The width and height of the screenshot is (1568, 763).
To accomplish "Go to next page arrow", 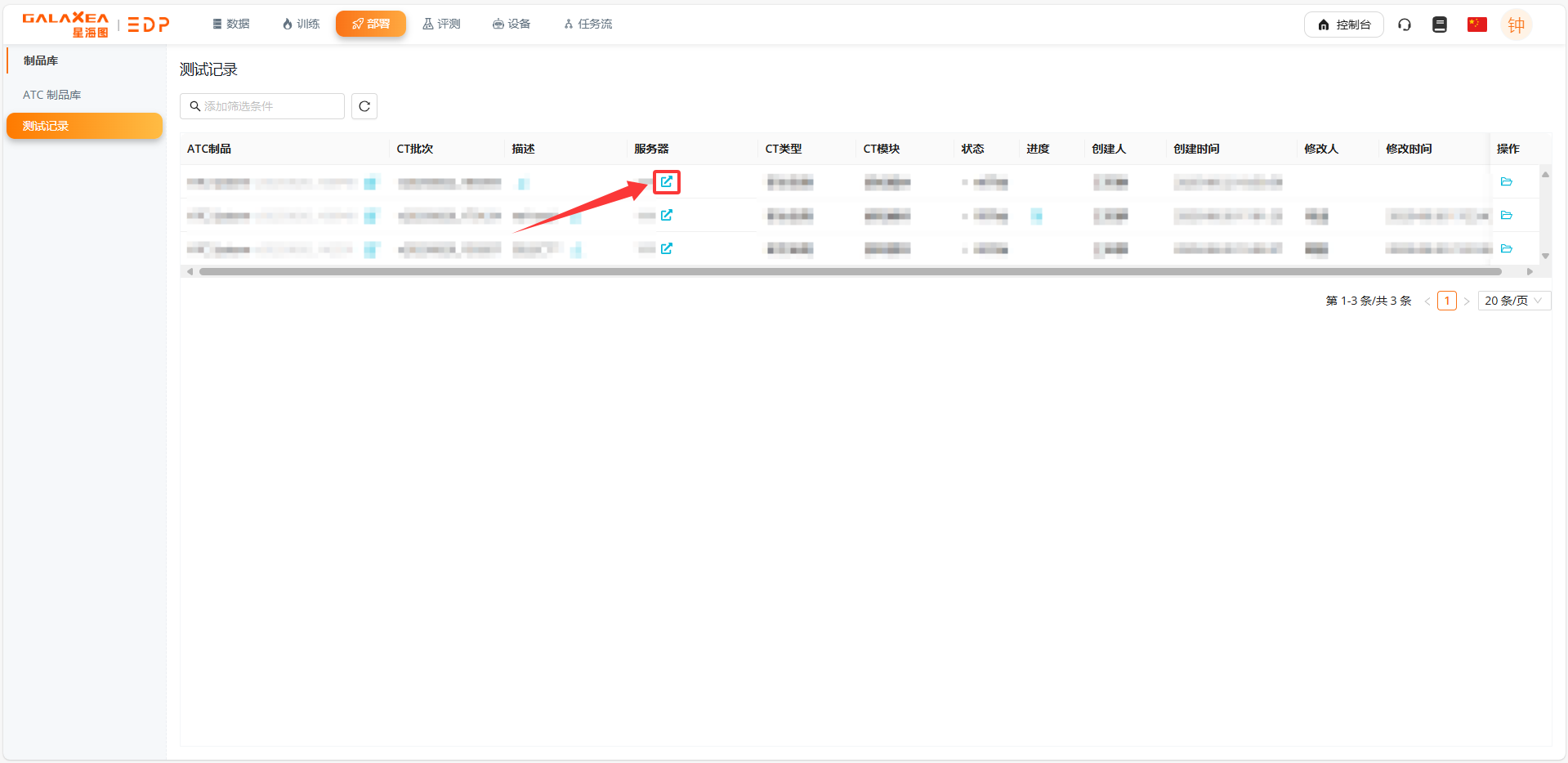I will [x=1467, y=301].
